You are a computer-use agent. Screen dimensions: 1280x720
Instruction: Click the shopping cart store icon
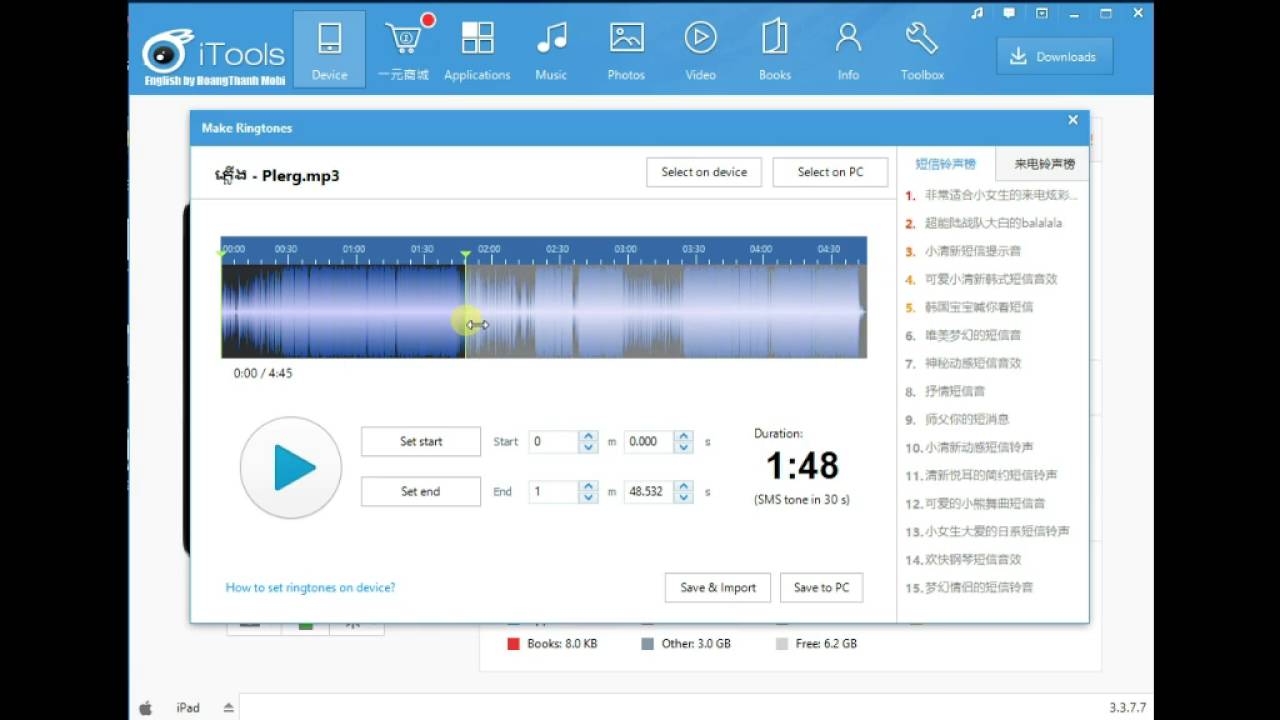(403, 38)
